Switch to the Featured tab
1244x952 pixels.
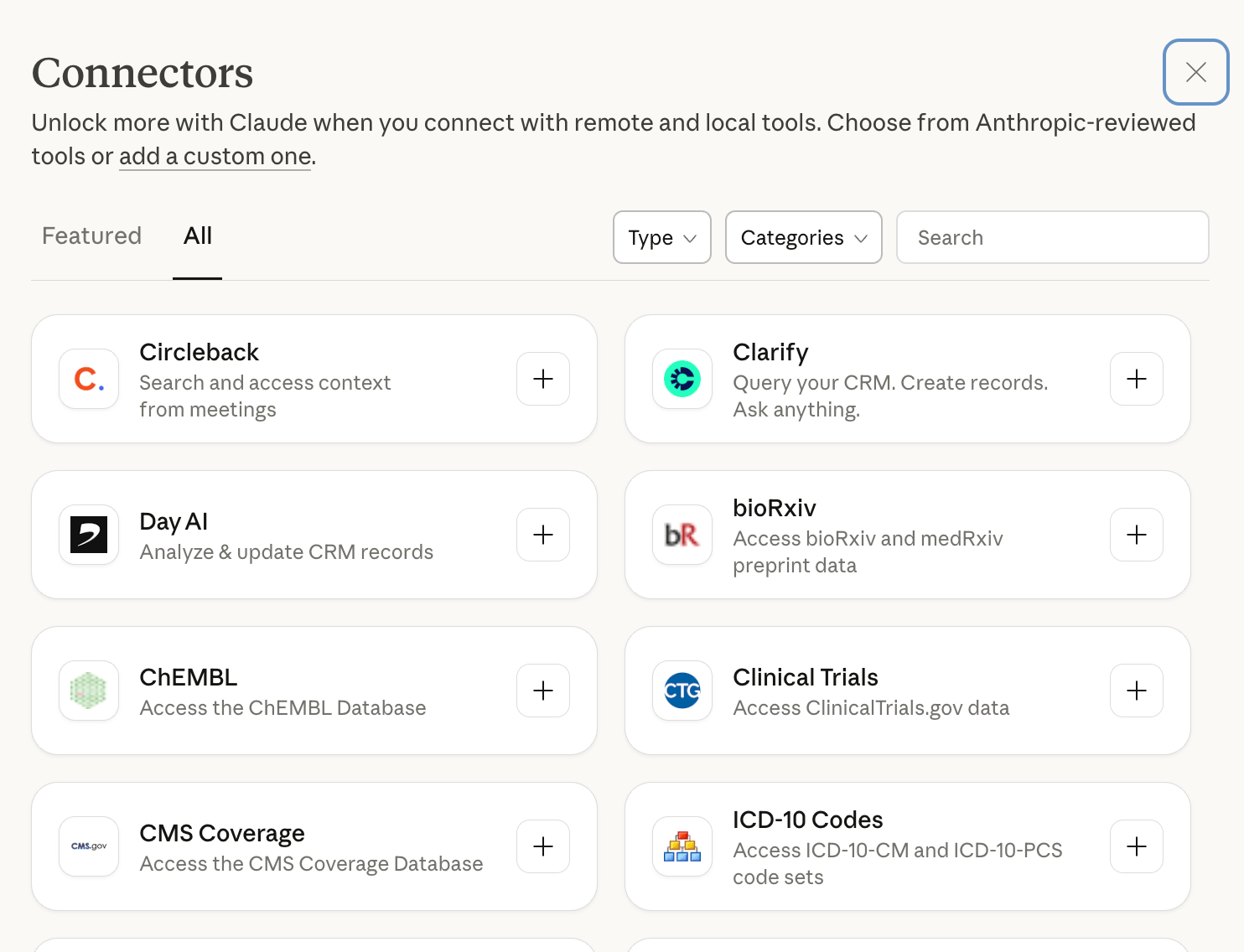92,236
